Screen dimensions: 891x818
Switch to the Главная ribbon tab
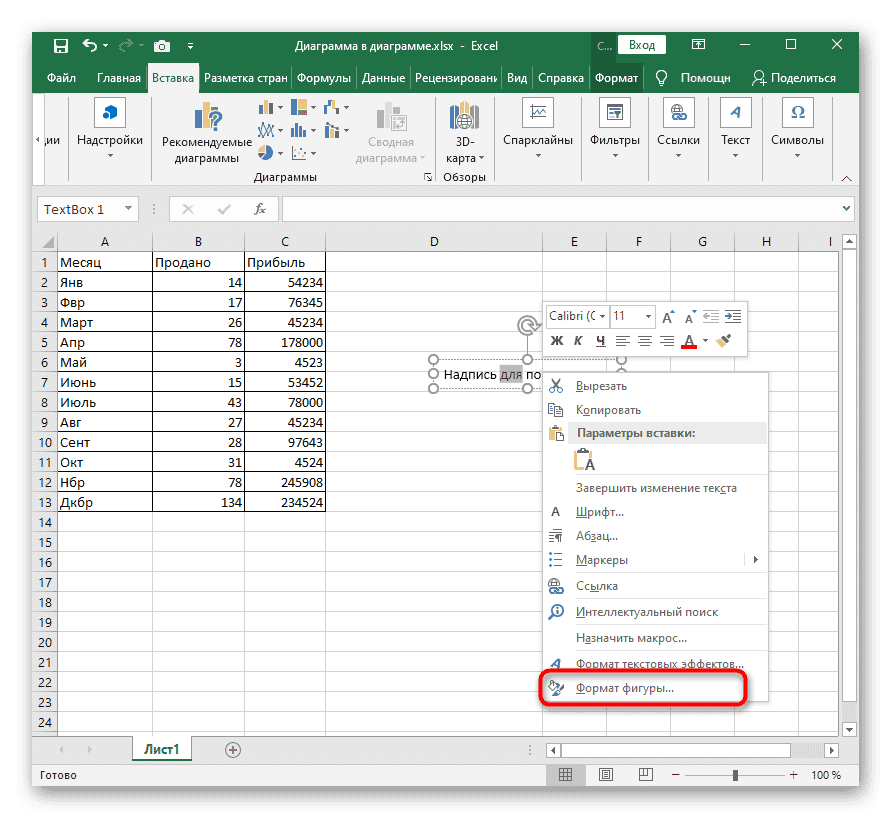pos(118,78)
